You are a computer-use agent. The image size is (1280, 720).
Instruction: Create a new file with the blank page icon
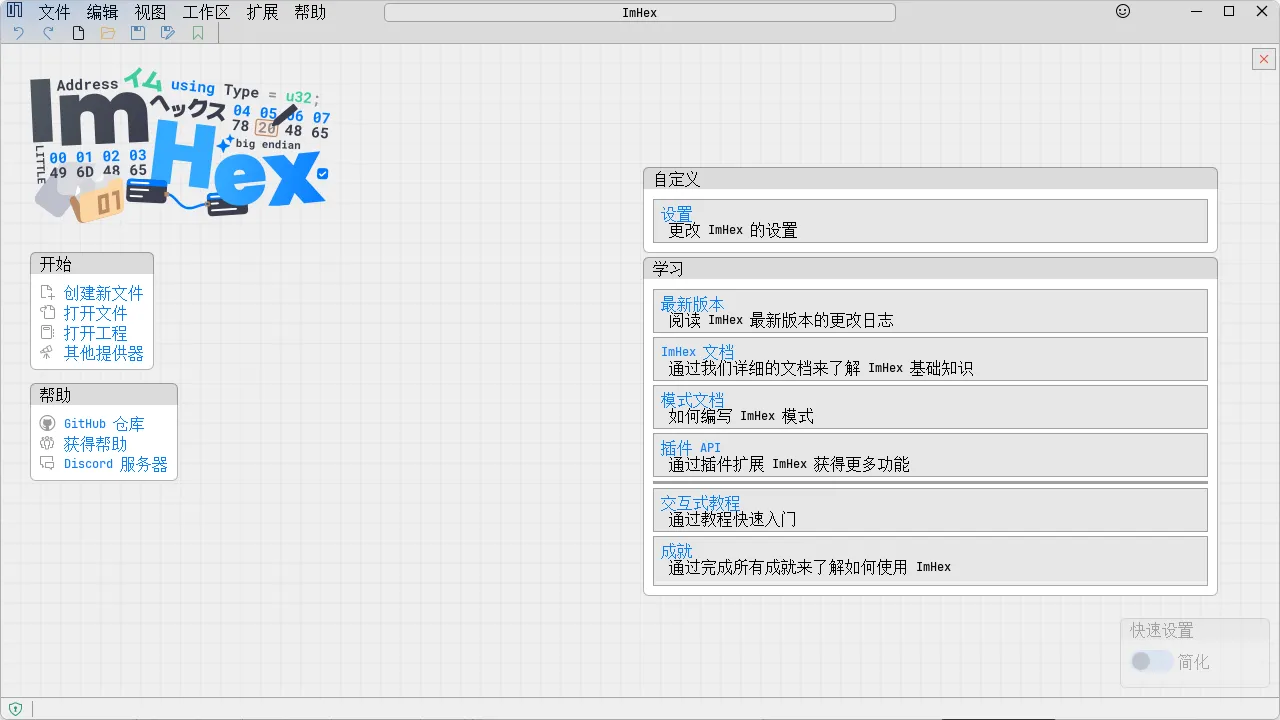78,33
